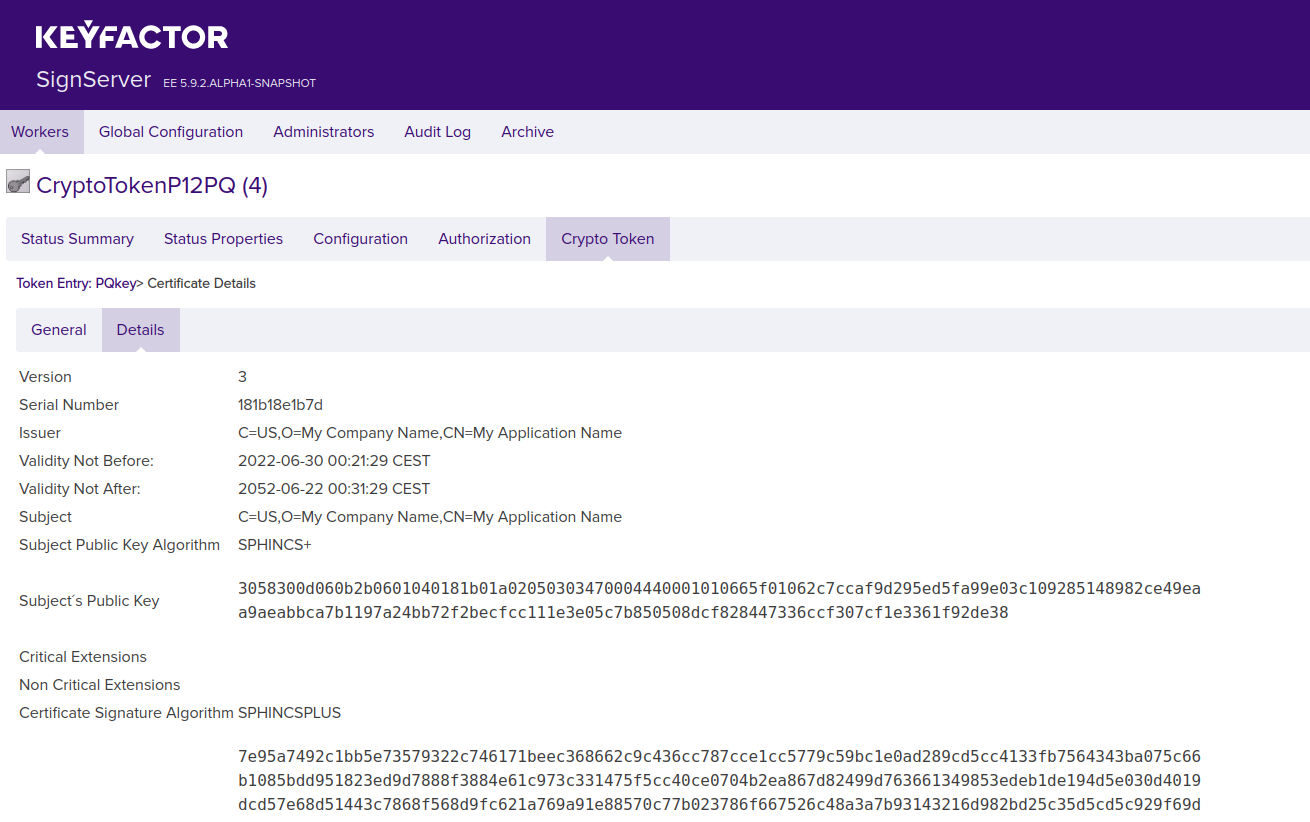1310x822 pixels.
Task: Click the SPHINCSPLUS signature algorithm value
Action: point(289,713)
